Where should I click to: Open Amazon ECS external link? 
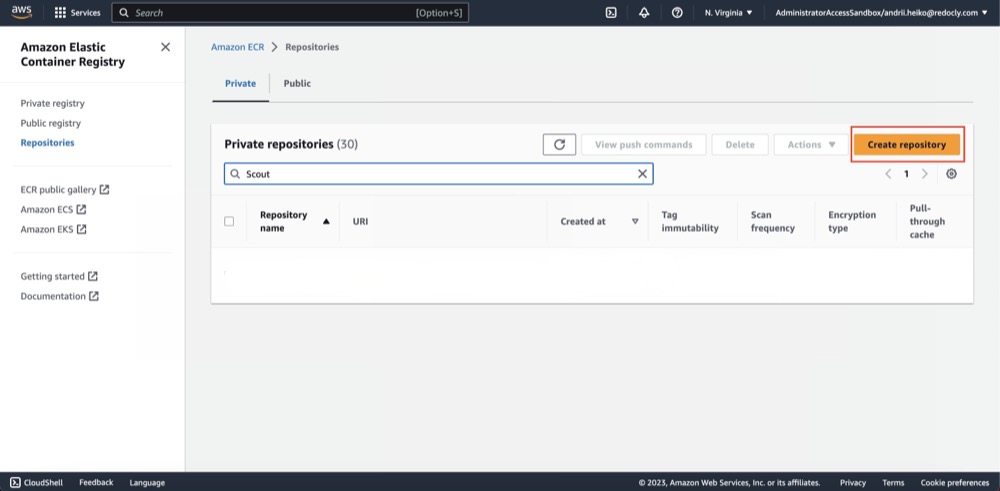click(x=53, y=209)
